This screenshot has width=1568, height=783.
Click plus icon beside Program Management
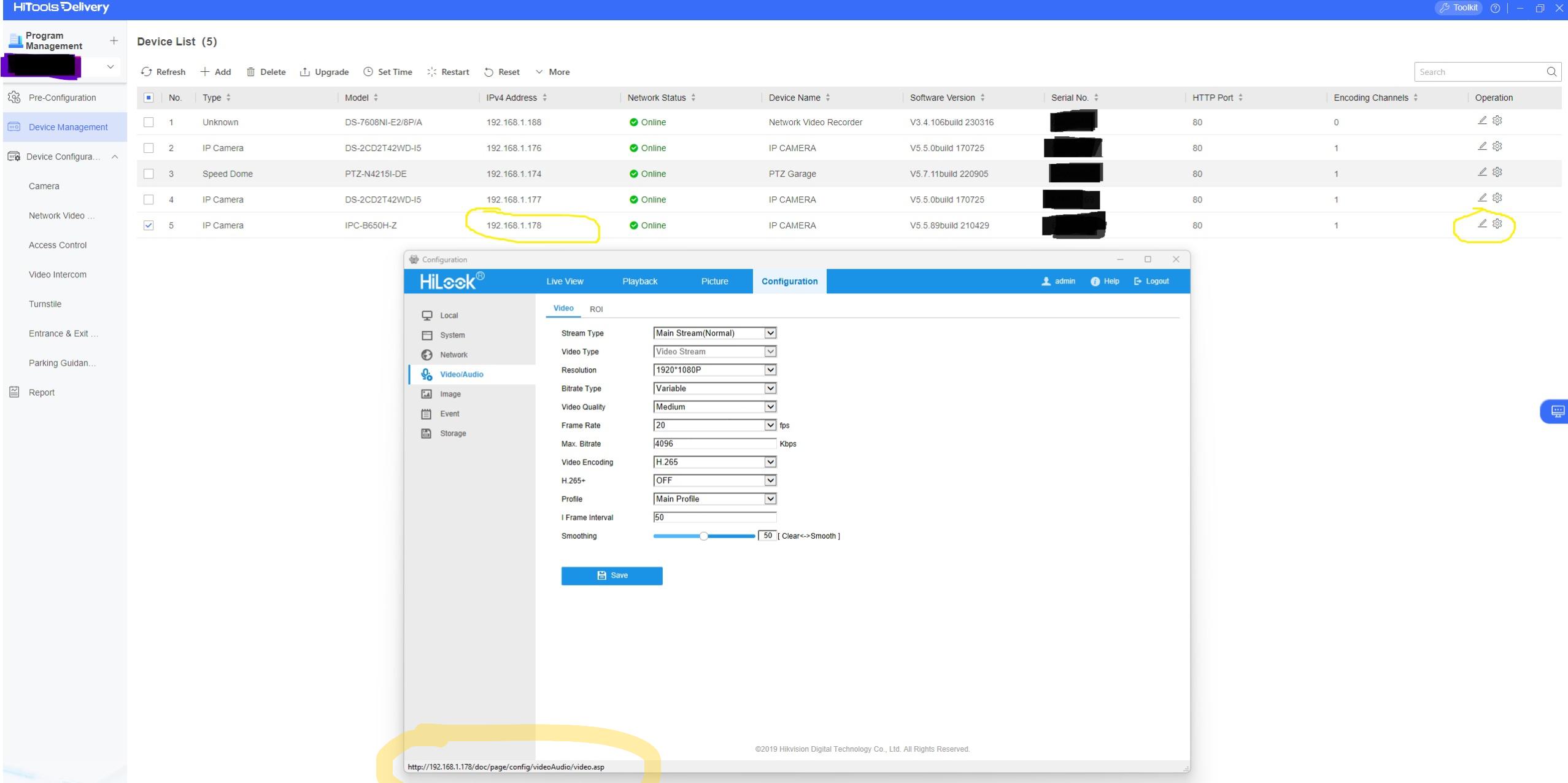114,40
